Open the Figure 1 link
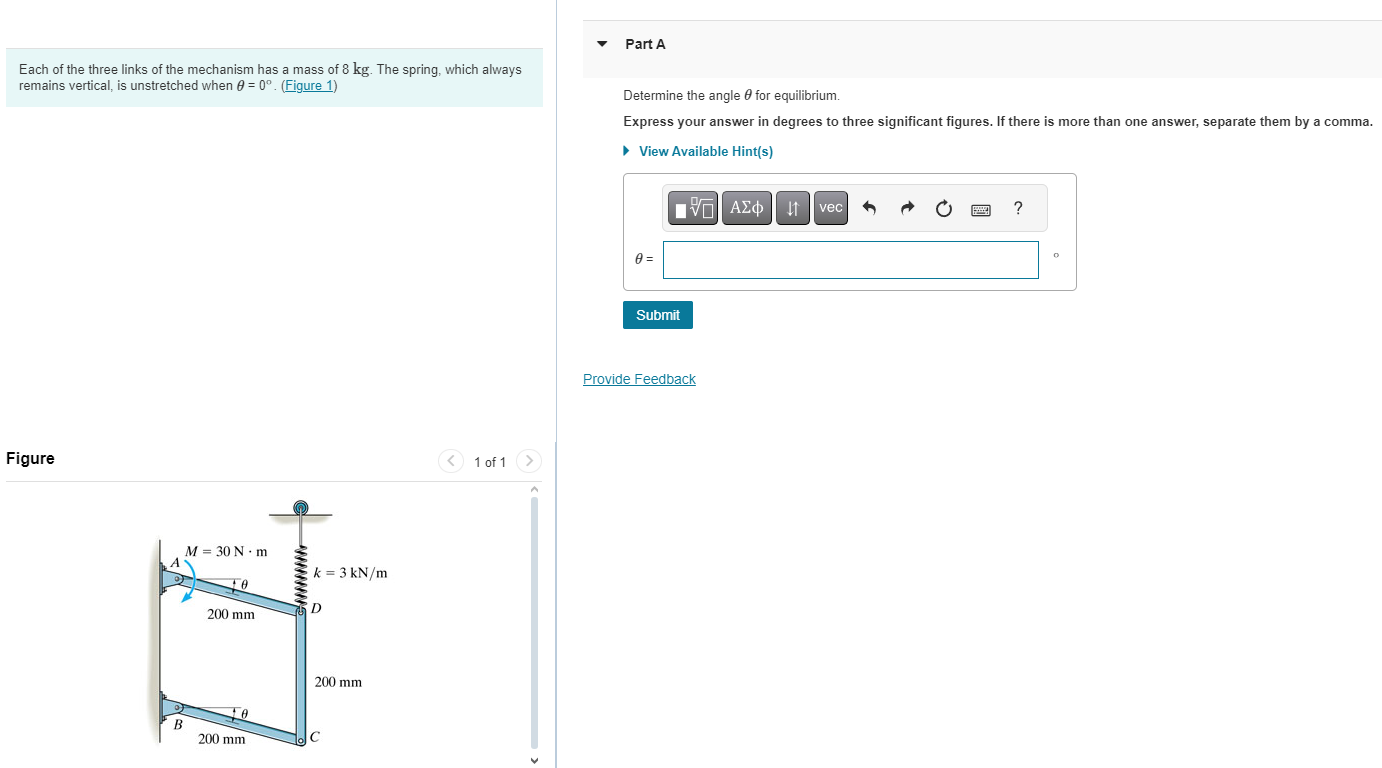1382x768 pixels. tap(310, 85)
